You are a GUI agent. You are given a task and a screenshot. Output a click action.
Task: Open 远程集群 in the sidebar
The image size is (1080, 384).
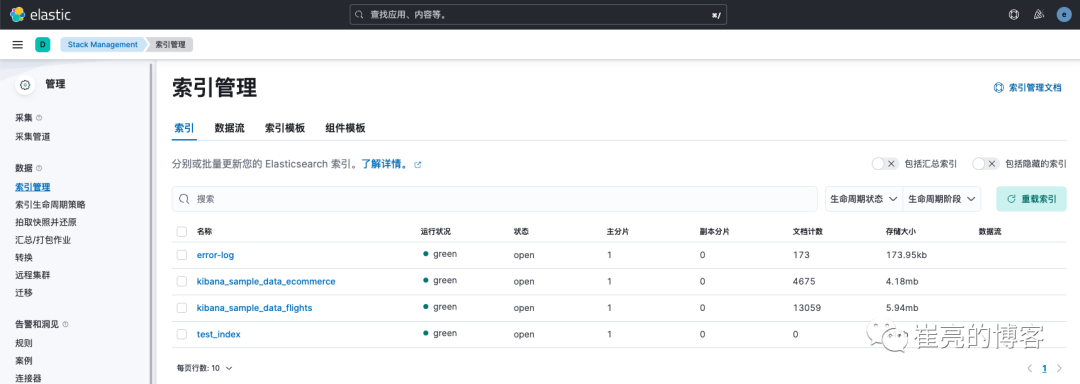coord(32,275)
